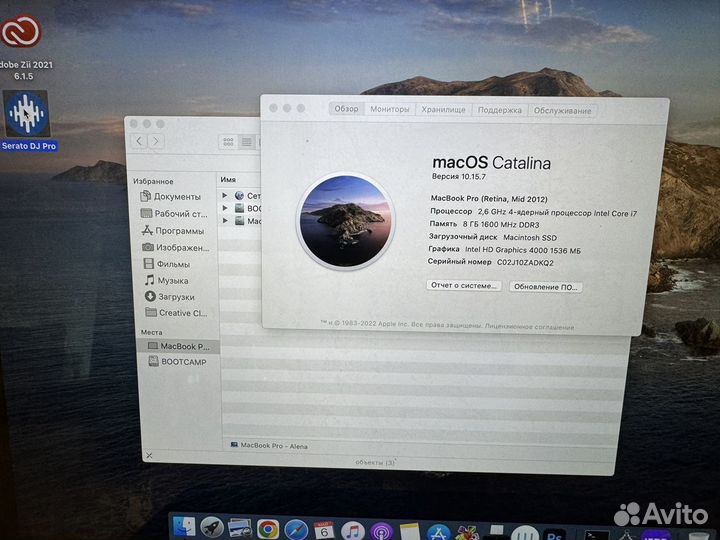Switch Finder to list view
The height and width of the screenshot is (540, 720).
[x=247, y=142]
